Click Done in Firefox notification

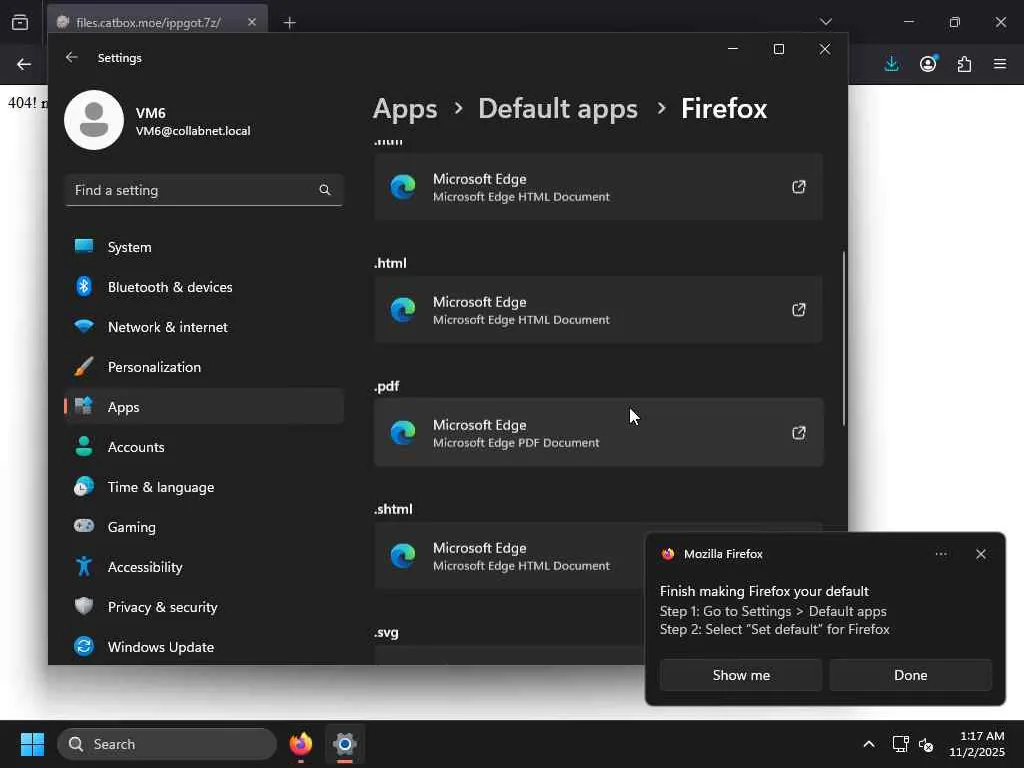pyautogui.click(x=910, y=675)
